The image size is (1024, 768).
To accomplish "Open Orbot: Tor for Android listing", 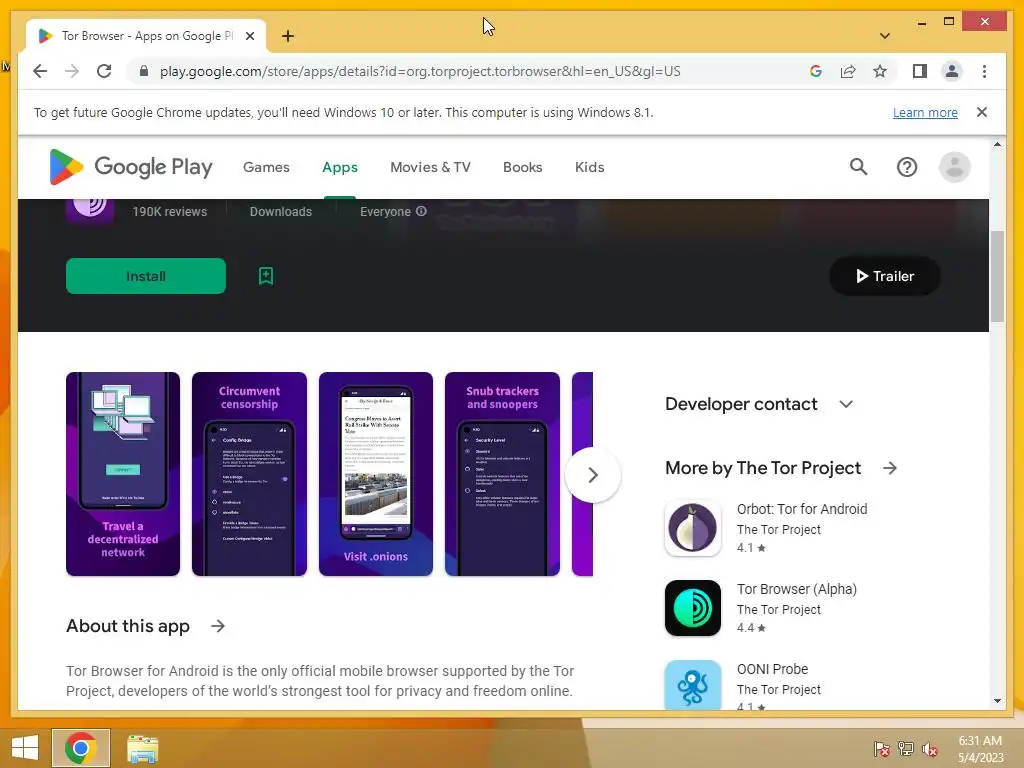I will tap(802, 509).
